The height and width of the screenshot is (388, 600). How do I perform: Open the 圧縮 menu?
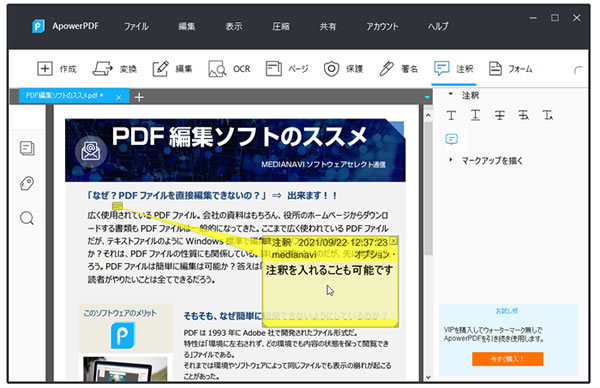click(281, 26)
